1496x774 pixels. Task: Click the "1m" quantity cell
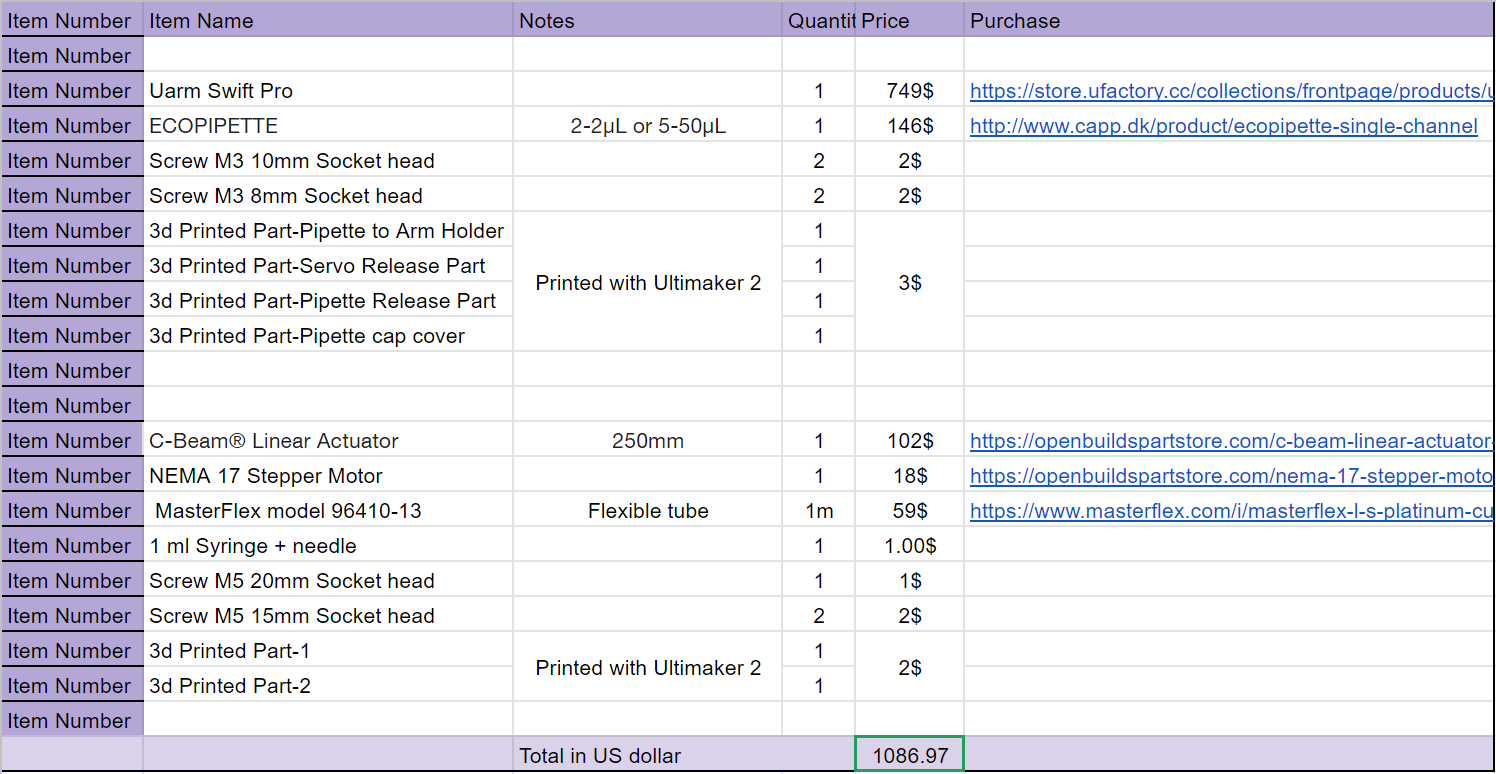pos(819,511)
